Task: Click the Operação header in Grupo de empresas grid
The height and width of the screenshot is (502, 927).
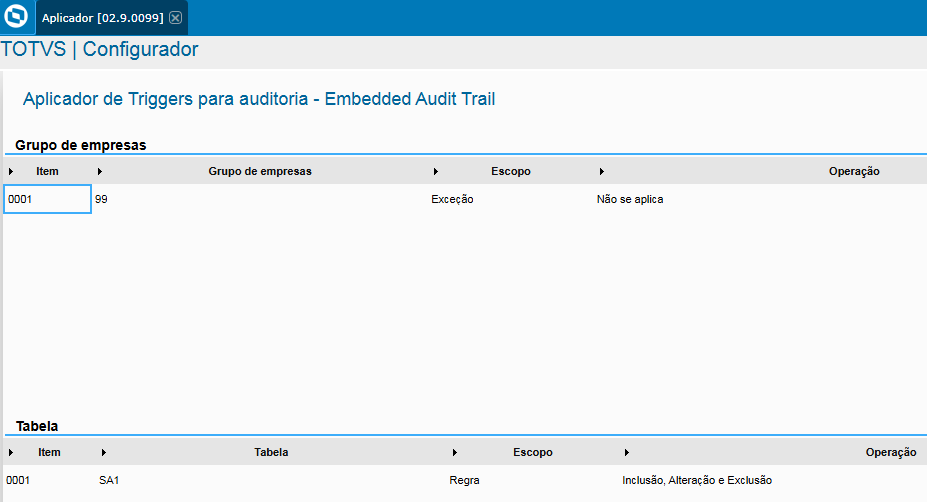Action: coord(854,171)
